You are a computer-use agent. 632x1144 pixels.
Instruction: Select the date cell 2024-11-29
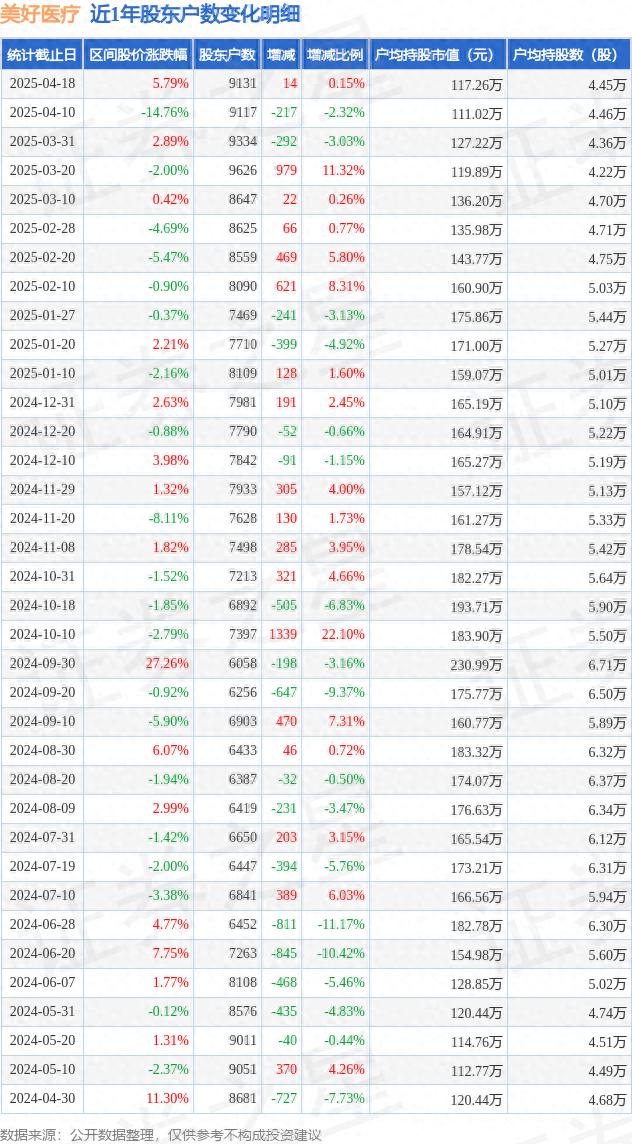pyautogui.click(x=42, y=489)
